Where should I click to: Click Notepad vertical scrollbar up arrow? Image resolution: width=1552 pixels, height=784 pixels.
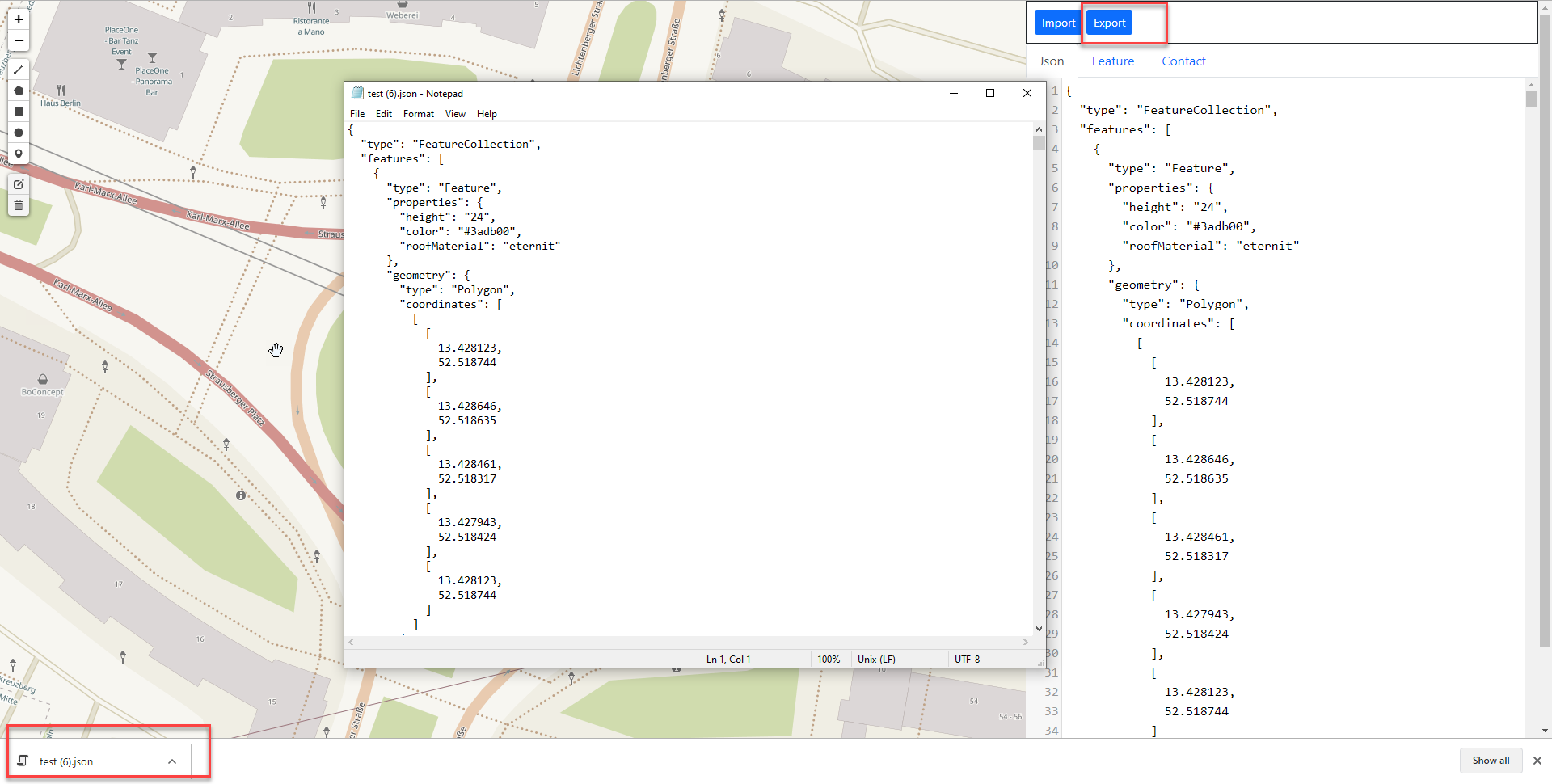[1039, 129]
